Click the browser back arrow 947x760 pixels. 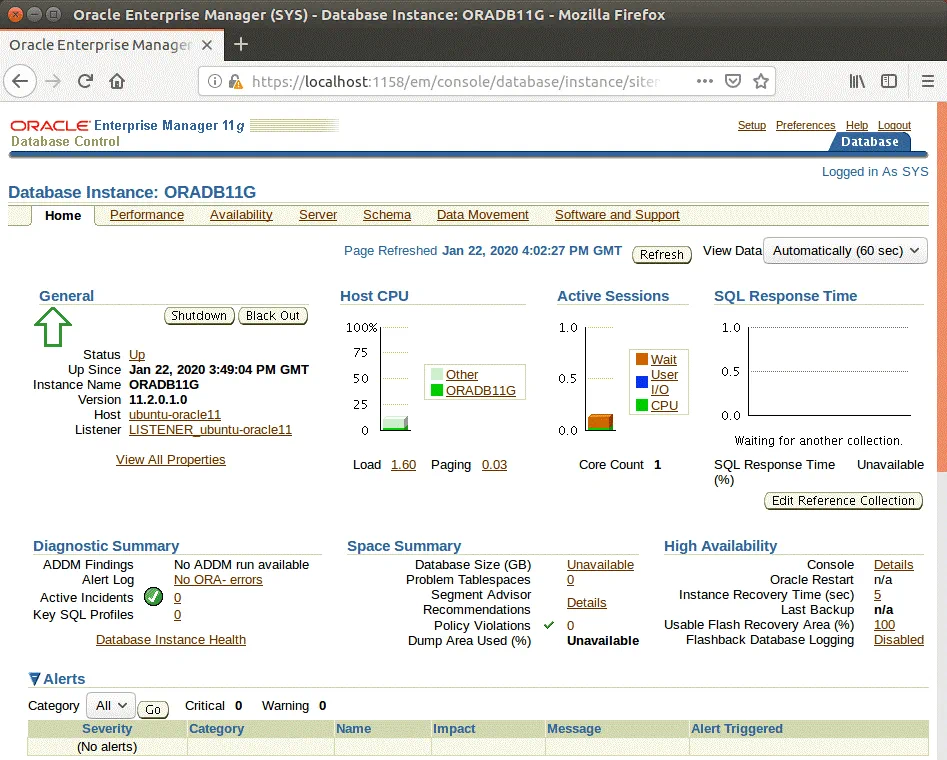21,81
